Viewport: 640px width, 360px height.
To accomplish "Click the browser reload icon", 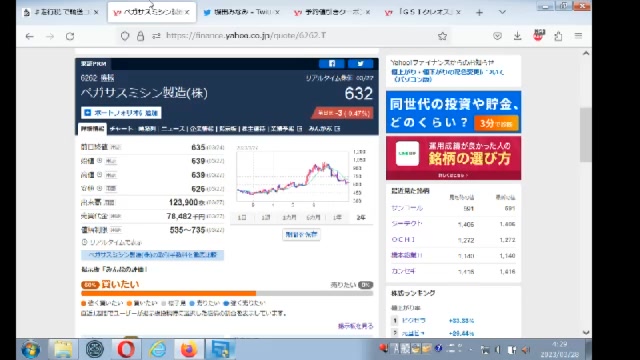I will (x=70, y=36).
